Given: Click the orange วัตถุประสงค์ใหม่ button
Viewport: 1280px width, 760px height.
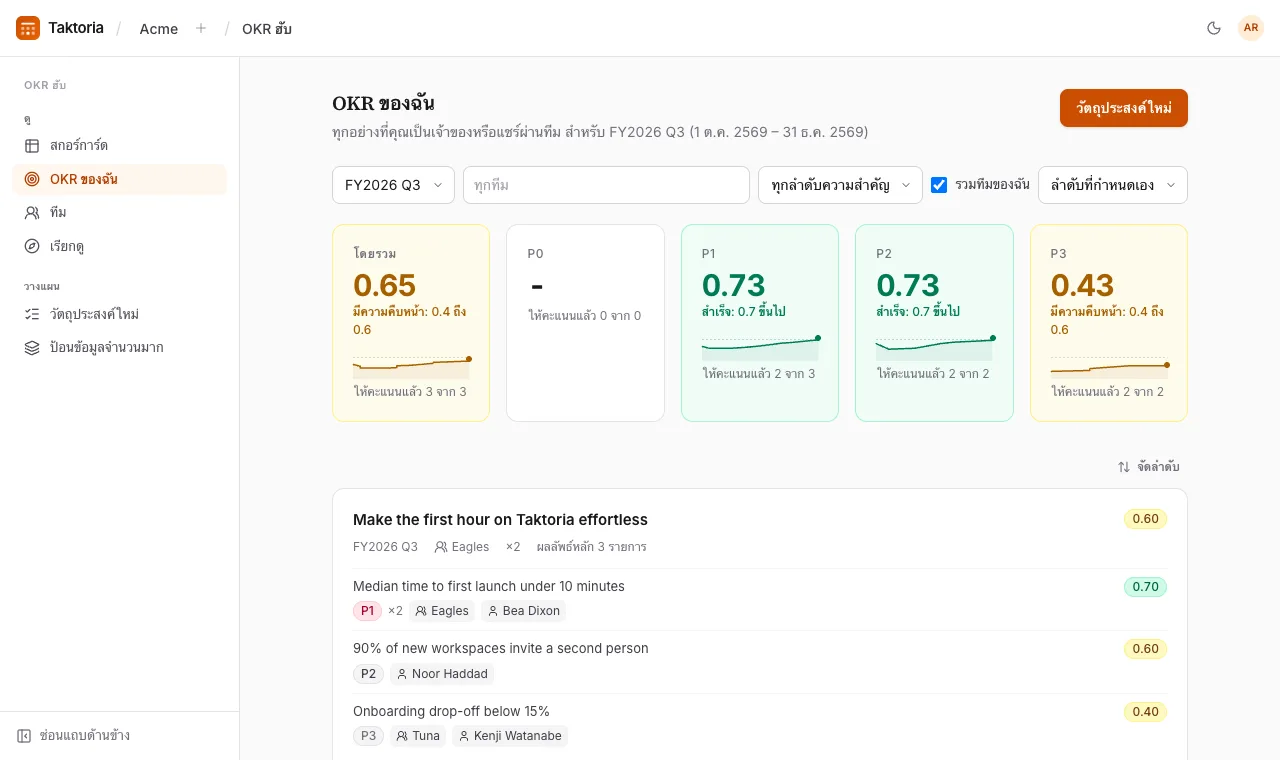Looking at the screenshot, I should [x=1124, y=108].
